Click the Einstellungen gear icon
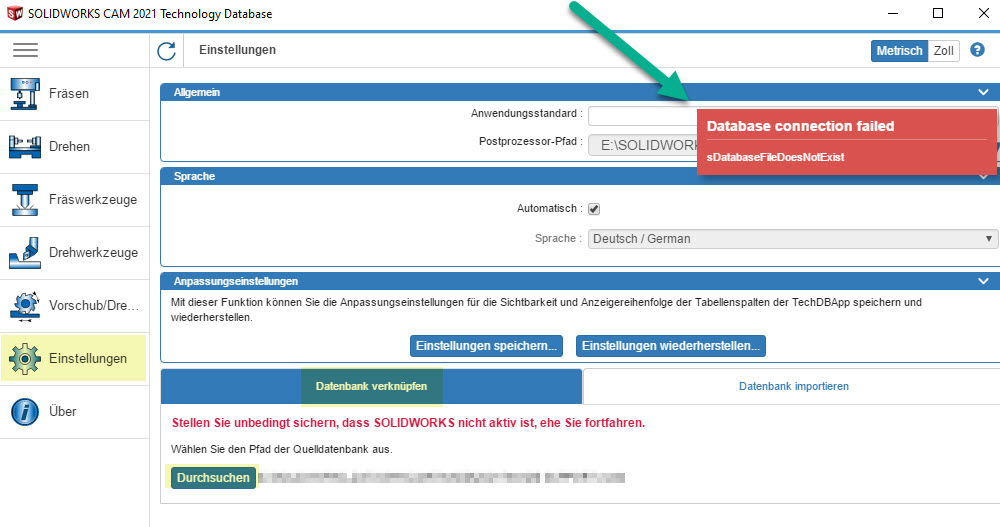The width and height of the screenshot is (1000, 527). point(25,359)
